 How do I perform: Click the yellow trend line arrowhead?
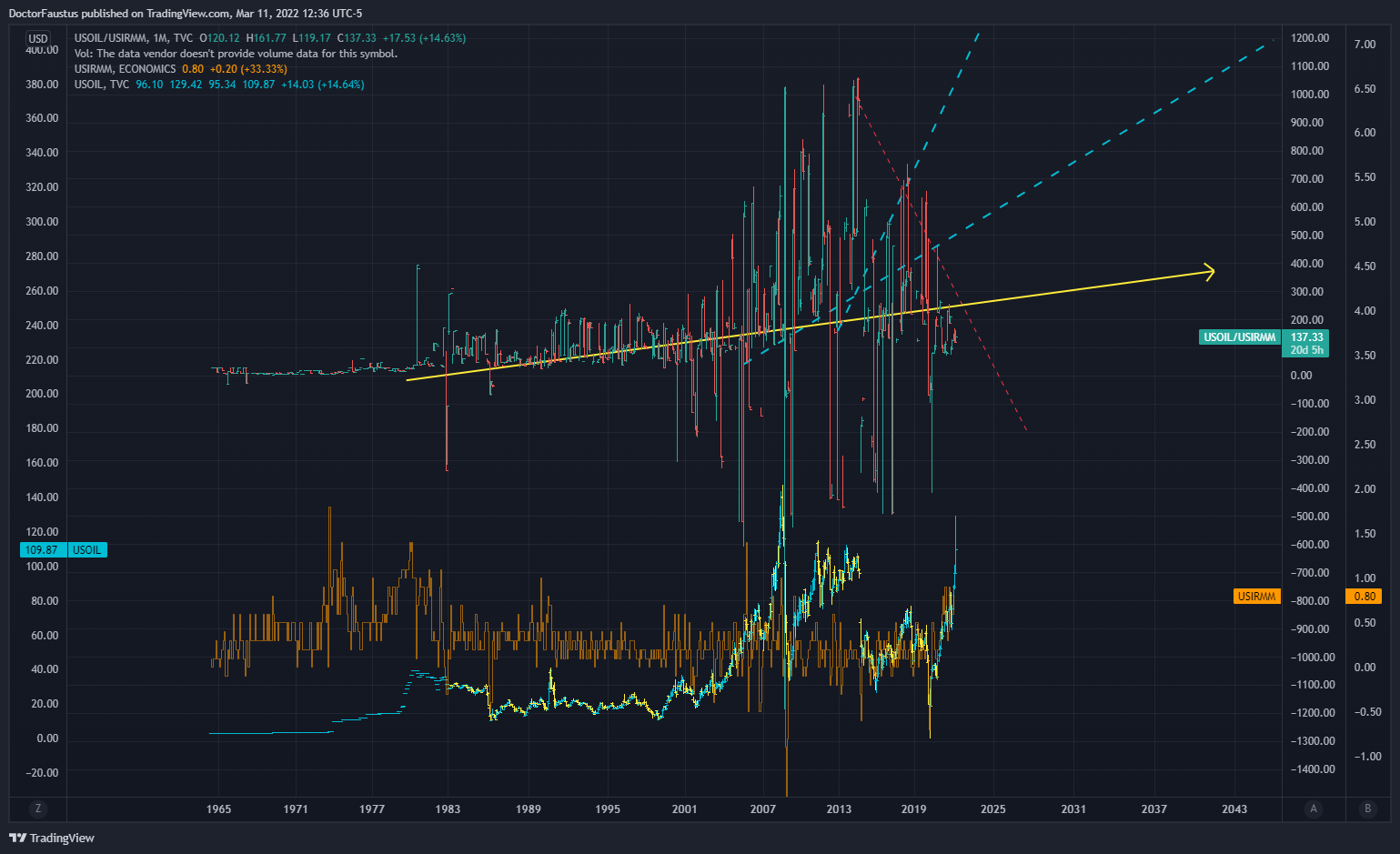pyautogui.click(x=1210, y=271)
